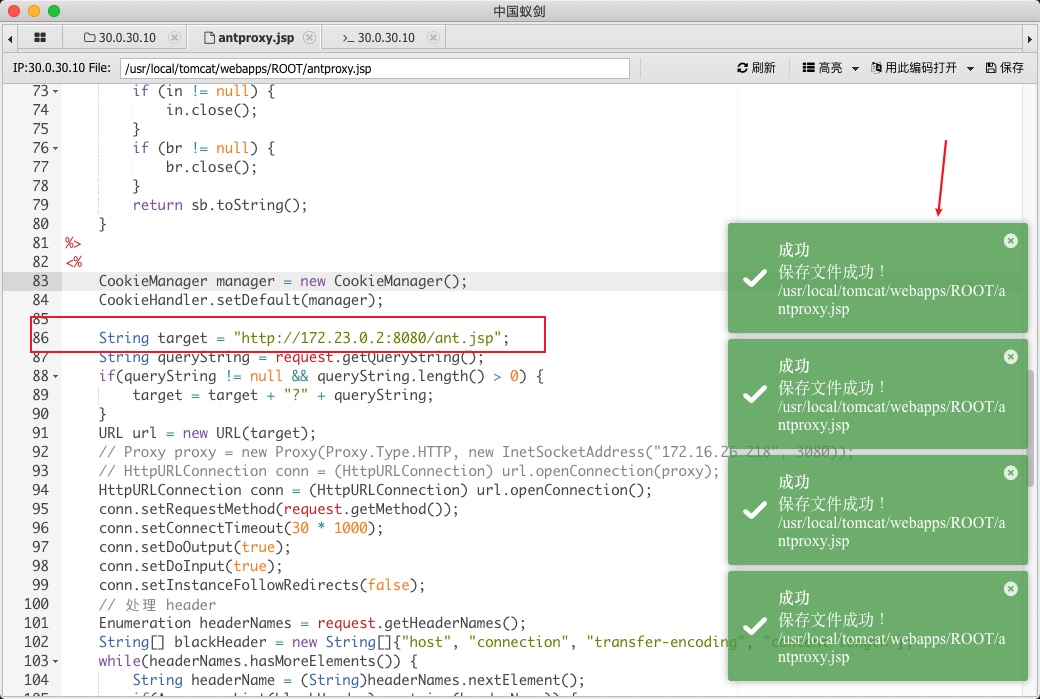Click the '// 处理 header' comment line
Image resolution: width=1040 pixels, height=699 pixels.
click(x=157, y=604)
